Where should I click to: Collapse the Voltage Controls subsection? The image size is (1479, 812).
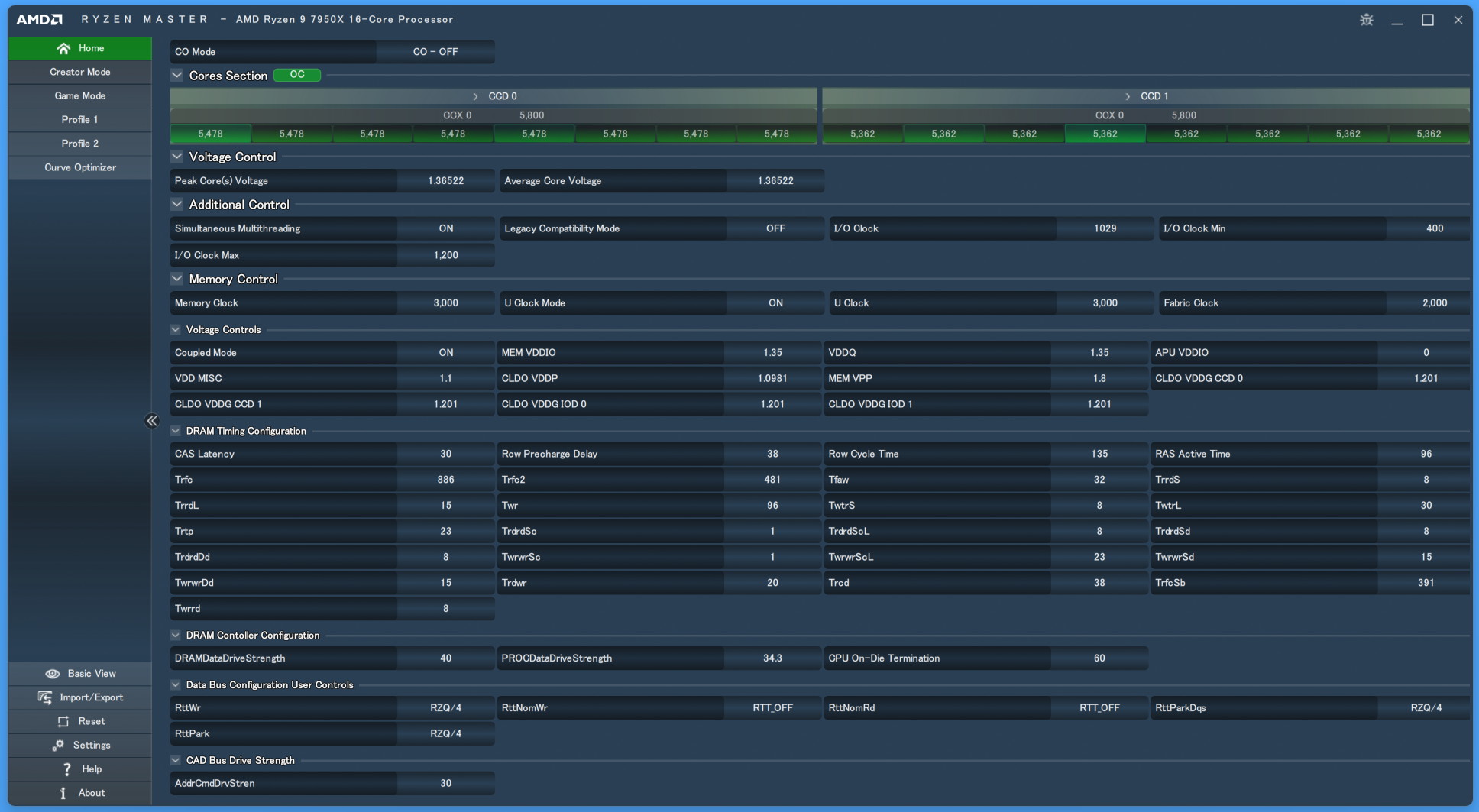click(176, 330)
